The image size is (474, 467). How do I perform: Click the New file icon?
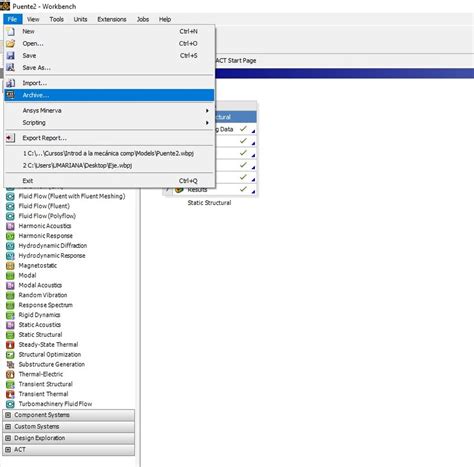click(x=11, y=32)
